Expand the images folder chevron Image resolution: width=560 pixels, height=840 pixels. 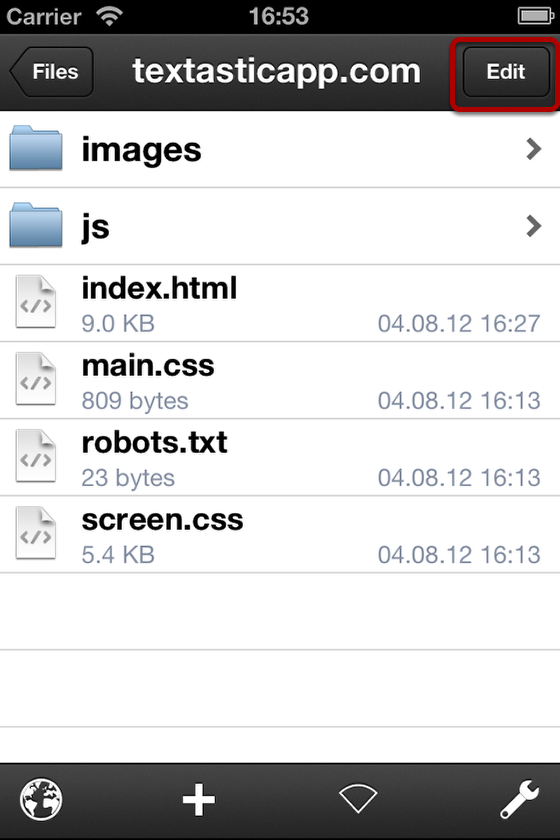[534, 149]
